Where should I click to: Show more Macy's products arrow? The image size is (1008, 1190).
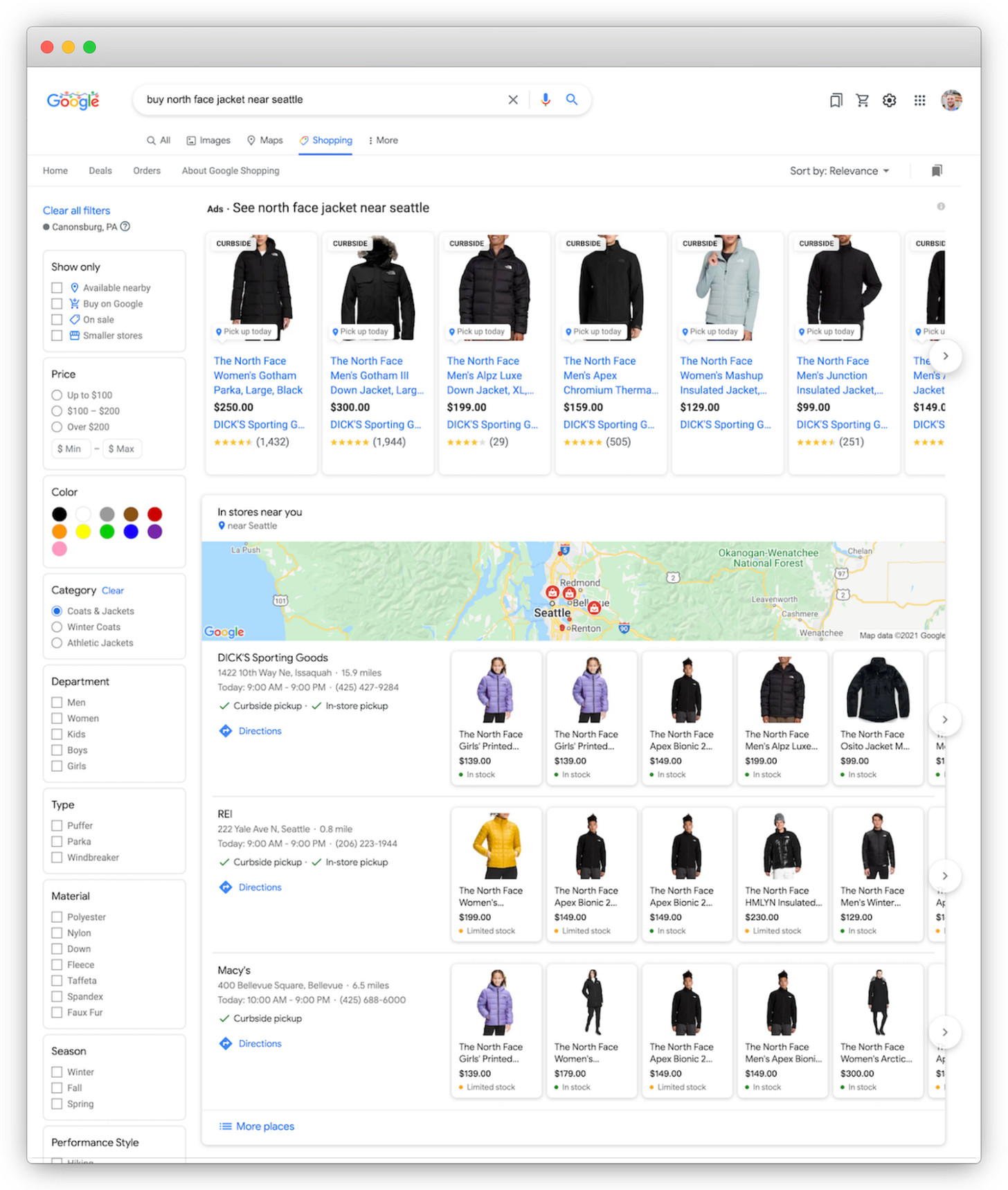(945, 1032)
